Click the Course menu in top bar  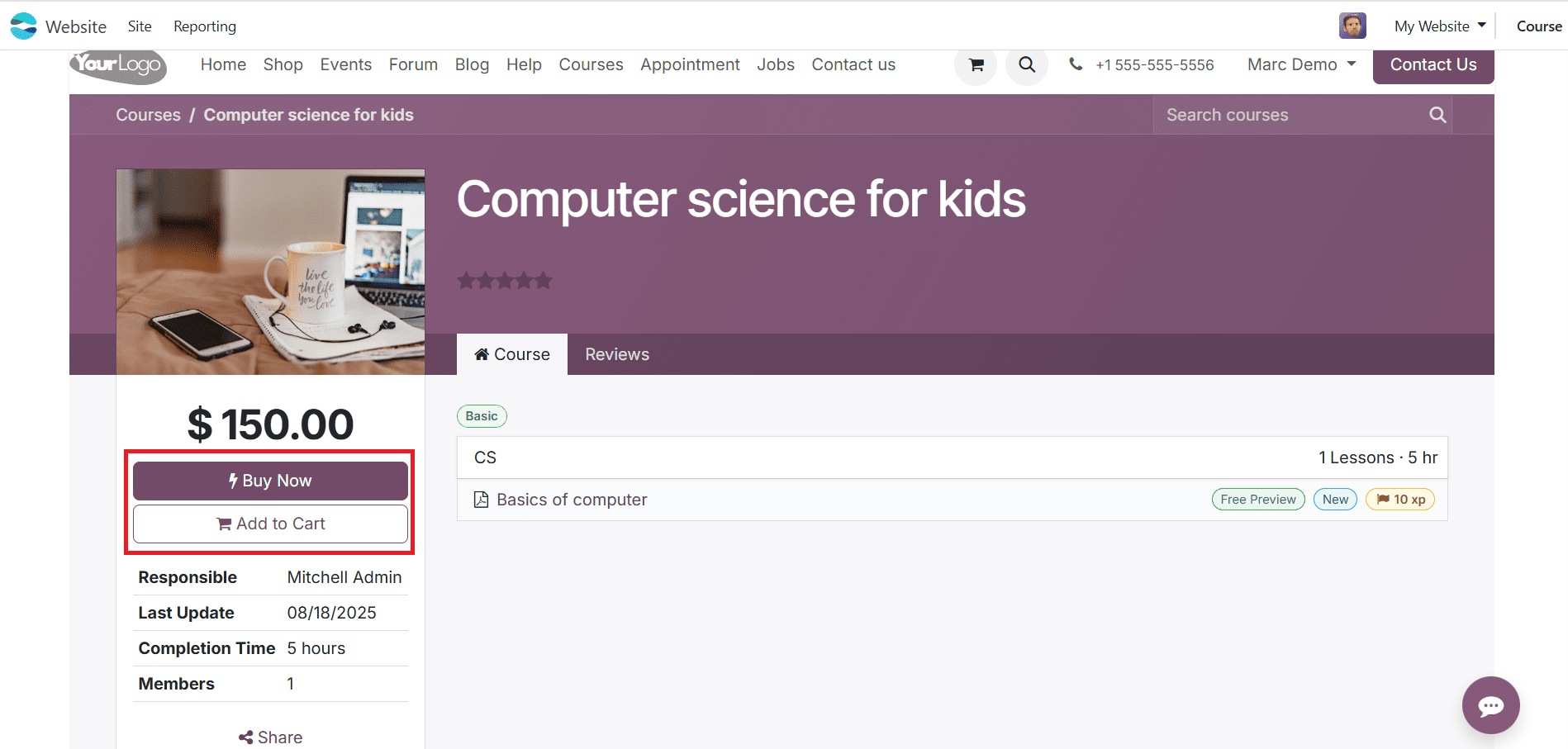click(x=1539, y=26)
